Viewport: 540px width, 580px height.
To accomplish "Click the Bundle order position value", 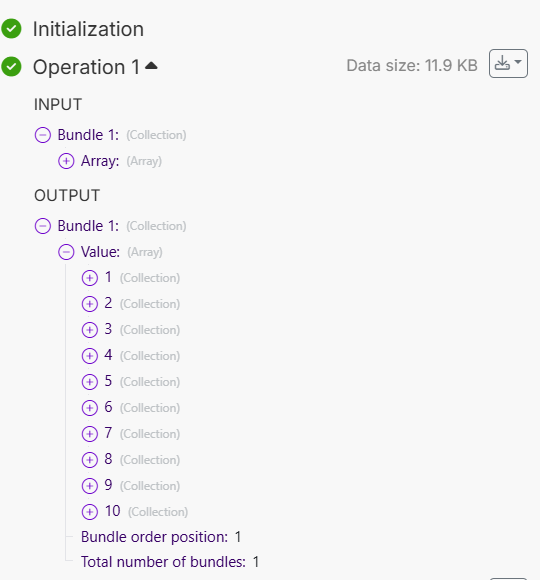I will pyautogui.click(x=238, y=537).
